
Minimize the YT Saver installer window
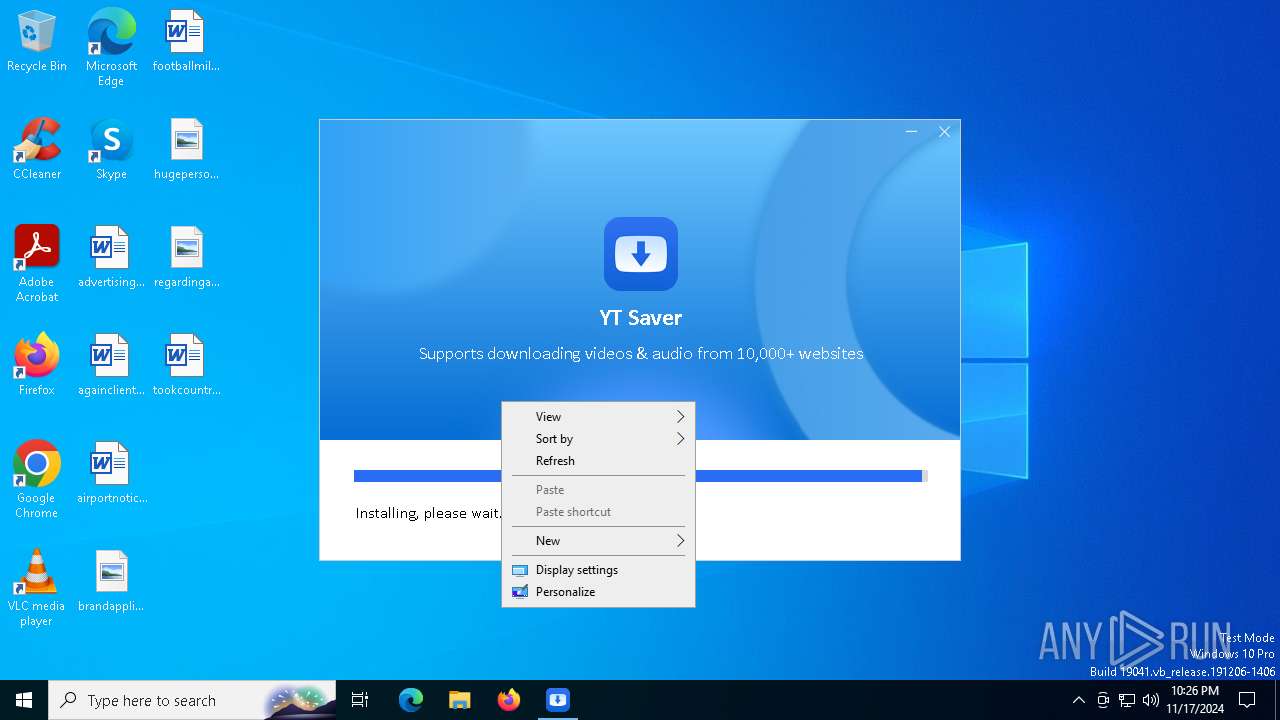[x=911, y=132]
